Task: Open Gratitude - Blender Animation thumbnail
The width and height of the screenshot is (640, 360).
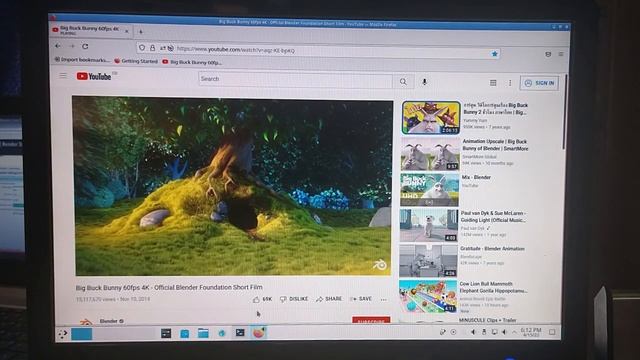Action: (x=428, y=260)
